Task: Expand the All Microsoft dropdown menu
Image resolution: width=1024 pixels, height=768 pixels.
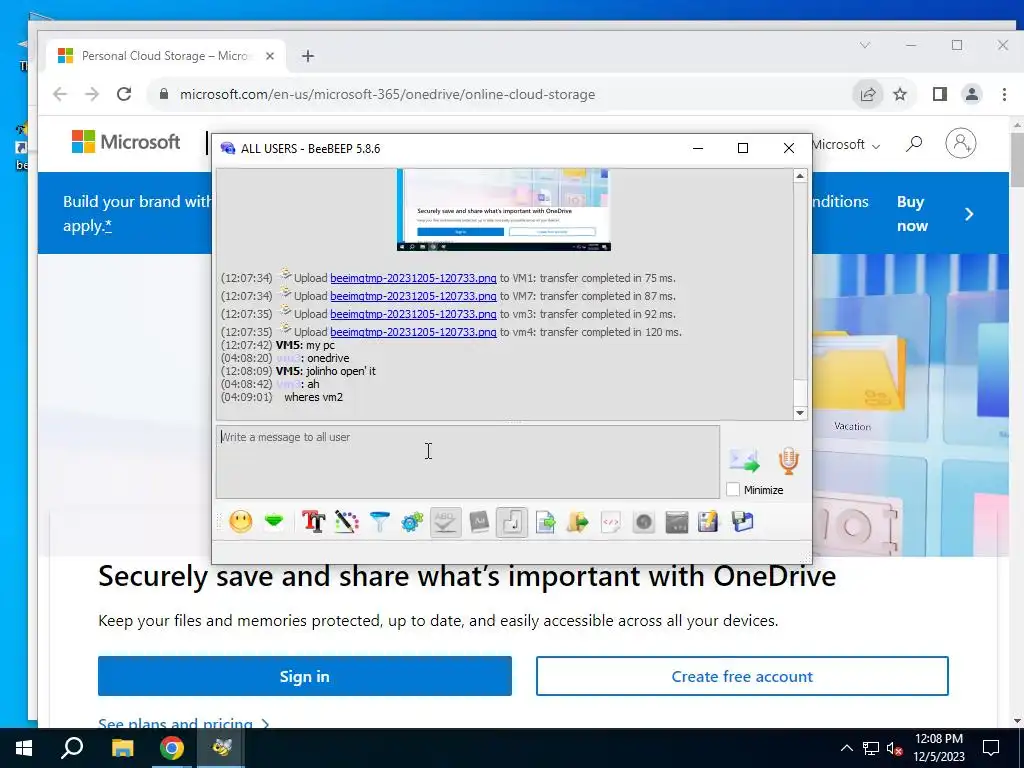Action: click(x=846, y=144)
